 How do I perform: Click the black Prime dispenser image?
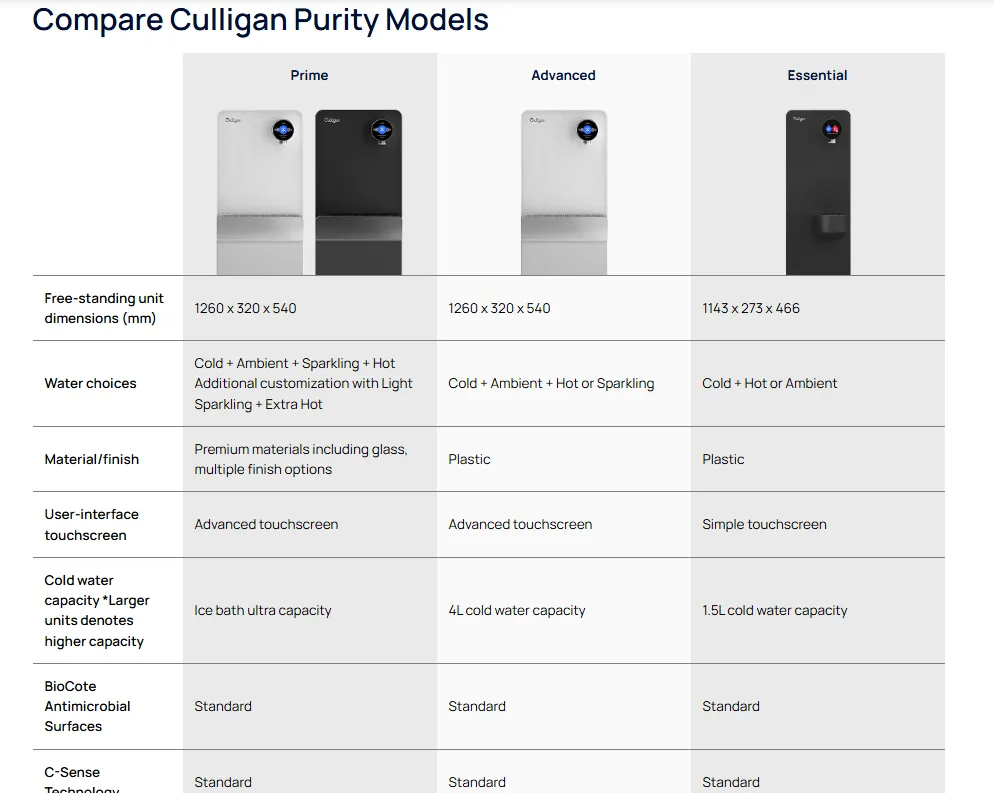tap(358, 192)
